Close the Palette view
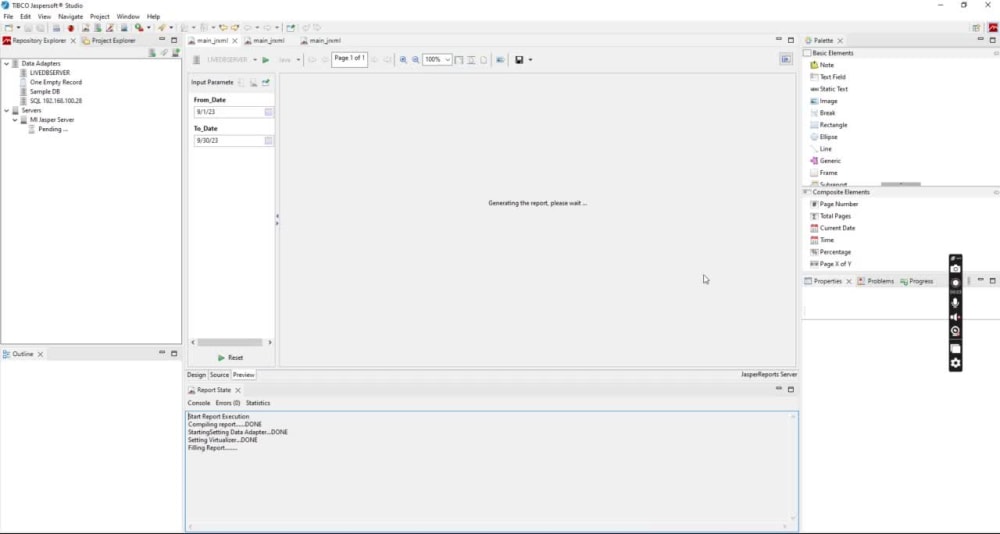This screenshot has height=534, width=1000. pos(840,41)
